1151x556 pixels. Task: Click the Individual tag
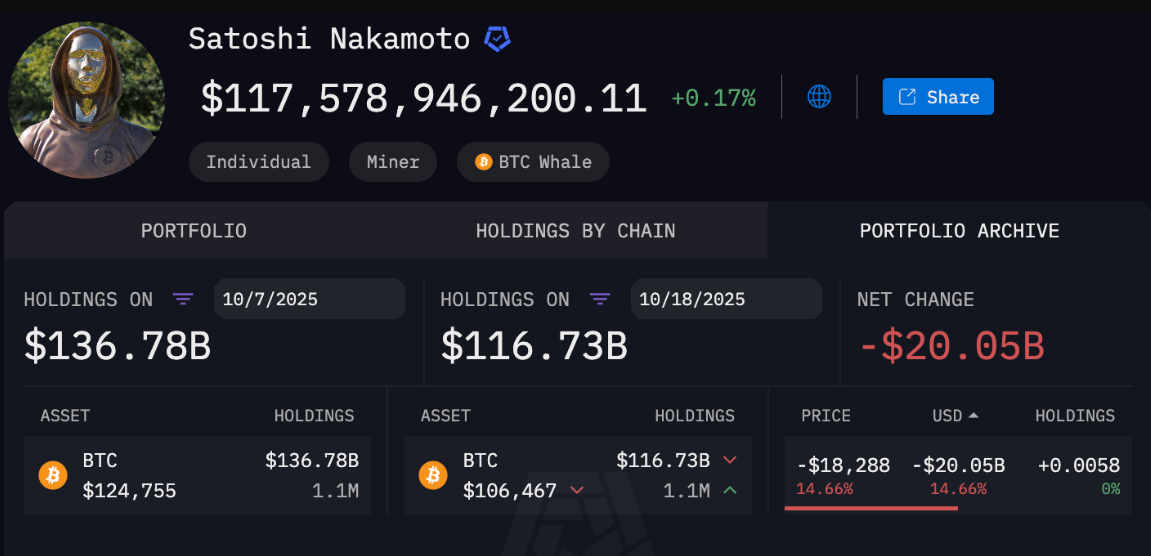click(x=258, y=162)
